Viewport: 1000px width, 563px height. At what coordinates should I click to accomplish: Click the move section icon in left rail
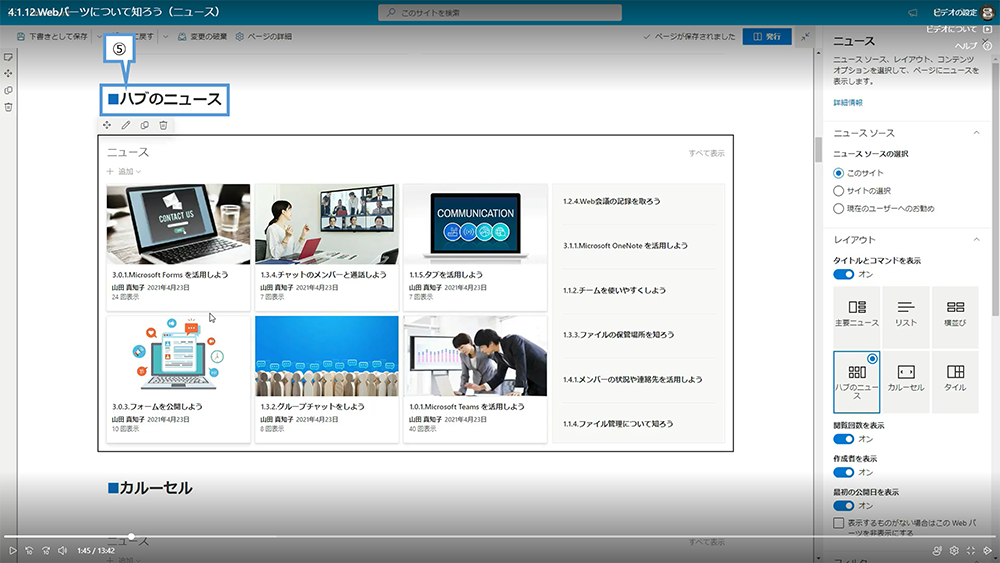8,73
